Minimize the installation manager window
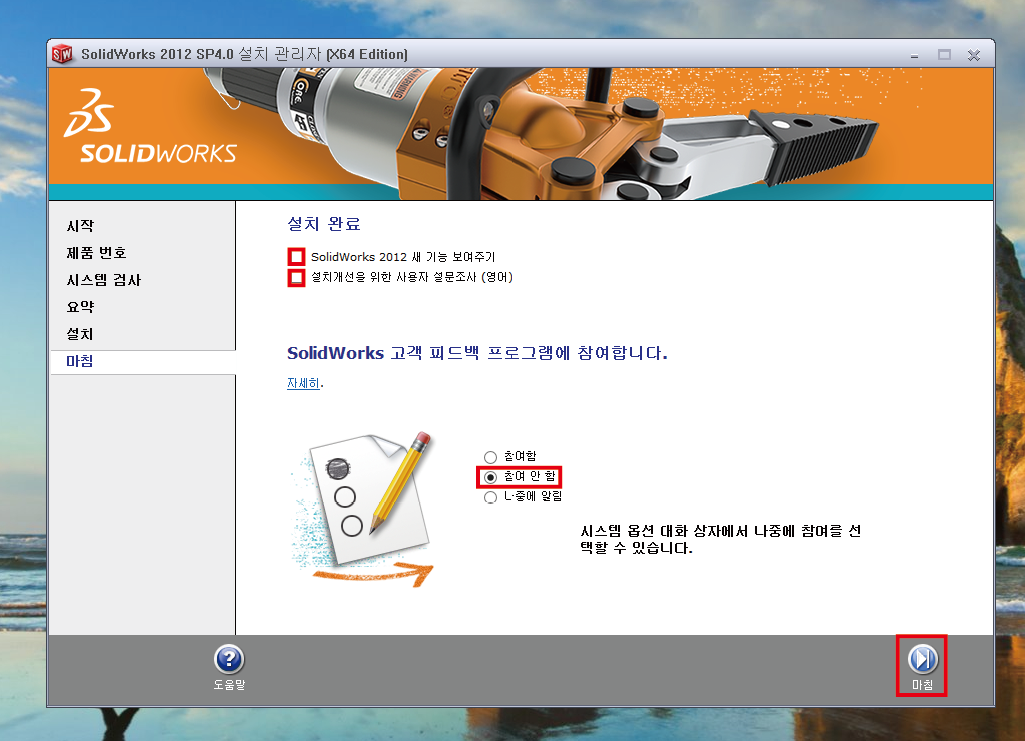Image resolution: width=1025 pixels, height=741 pixels. pyautogui.click(x=914, y=56)
